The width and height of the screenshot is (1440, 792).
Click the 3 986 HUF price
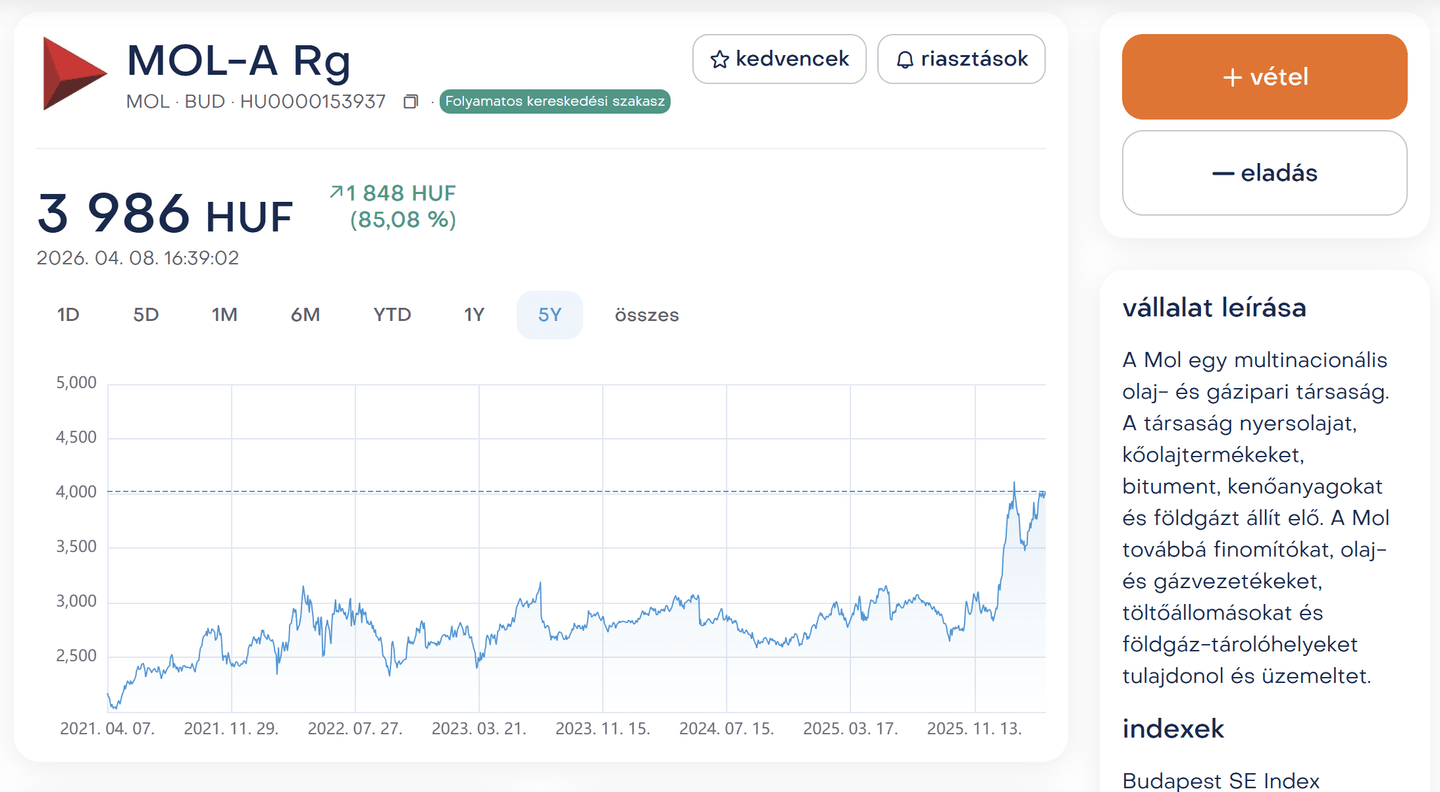pyautogui.click(x=165, y=213)
